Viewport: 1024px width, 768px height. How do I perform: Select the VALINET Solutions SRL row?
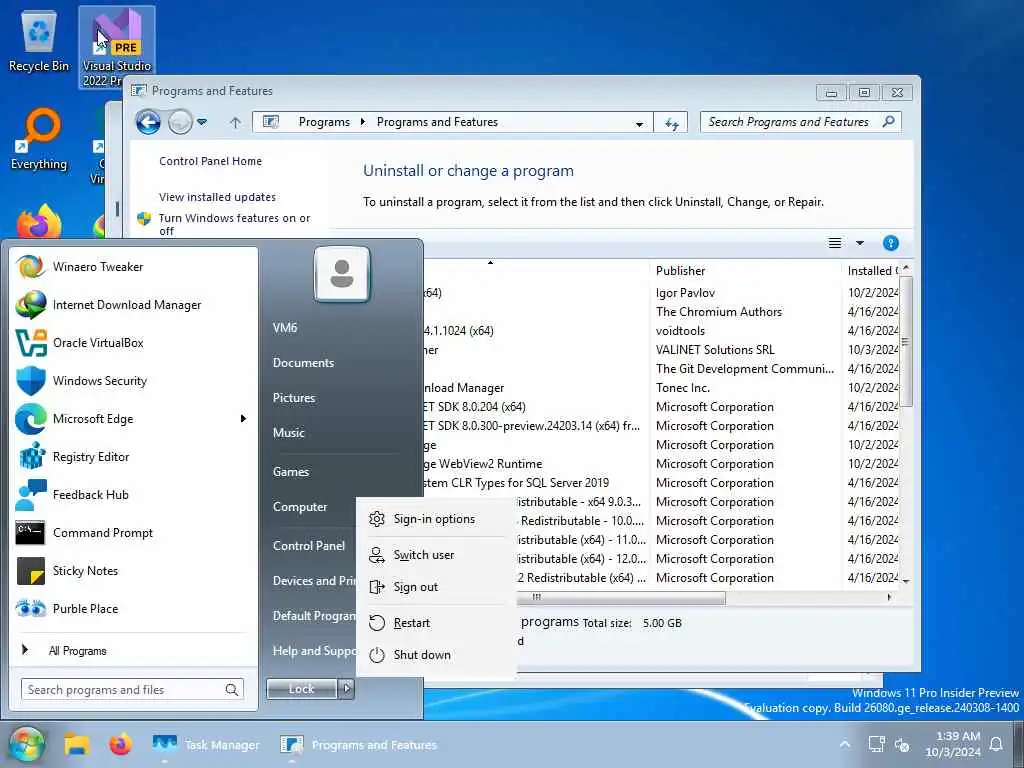click(661, 350)
